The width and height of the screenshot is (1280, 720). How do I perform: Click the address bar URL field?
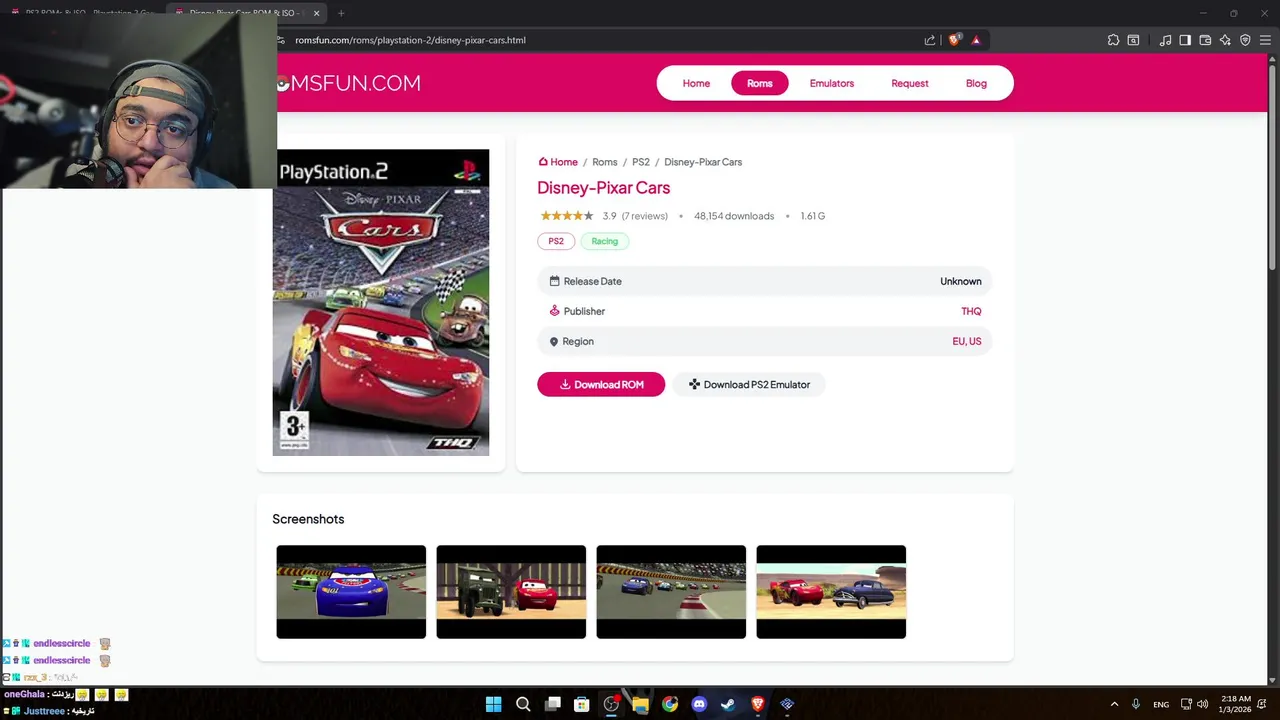pyautogui.click(x=600, y=40)
